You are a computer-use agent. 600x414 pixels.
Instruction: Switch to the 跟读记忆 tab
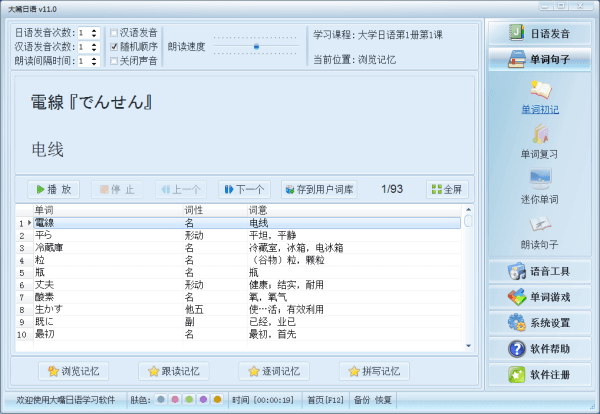click(174, 371)
